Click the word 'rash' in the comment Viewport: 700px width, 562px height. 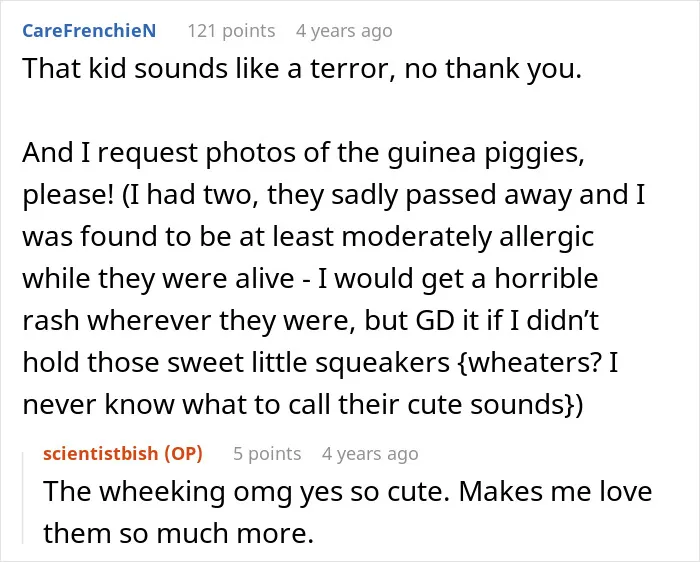(x=50, y=321)
